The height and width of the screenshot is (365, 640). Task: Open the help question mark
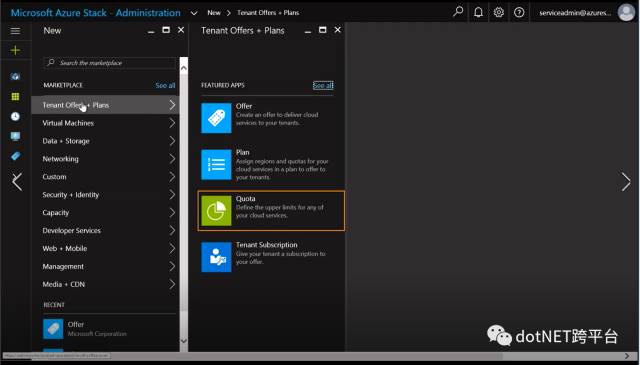(x=519, y=12)
